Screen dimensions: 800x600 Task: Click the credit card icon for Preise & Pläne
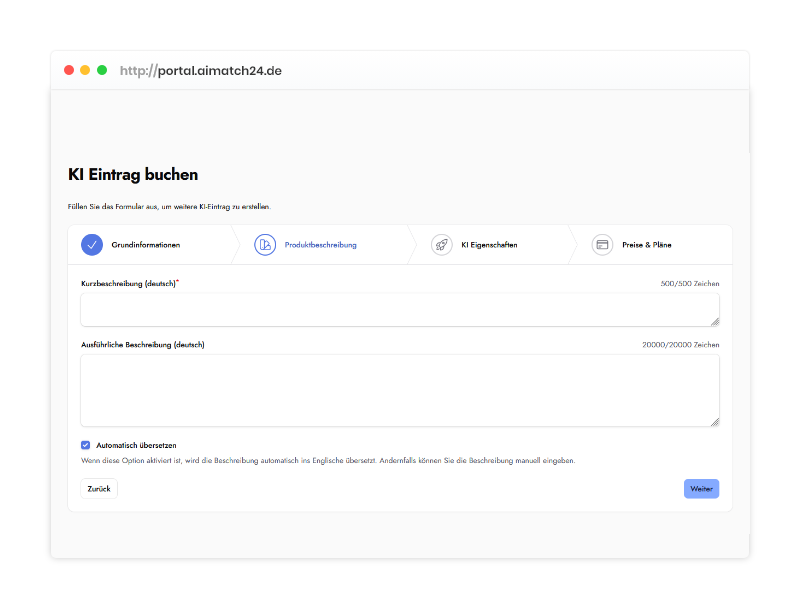[x=602, y=245]
